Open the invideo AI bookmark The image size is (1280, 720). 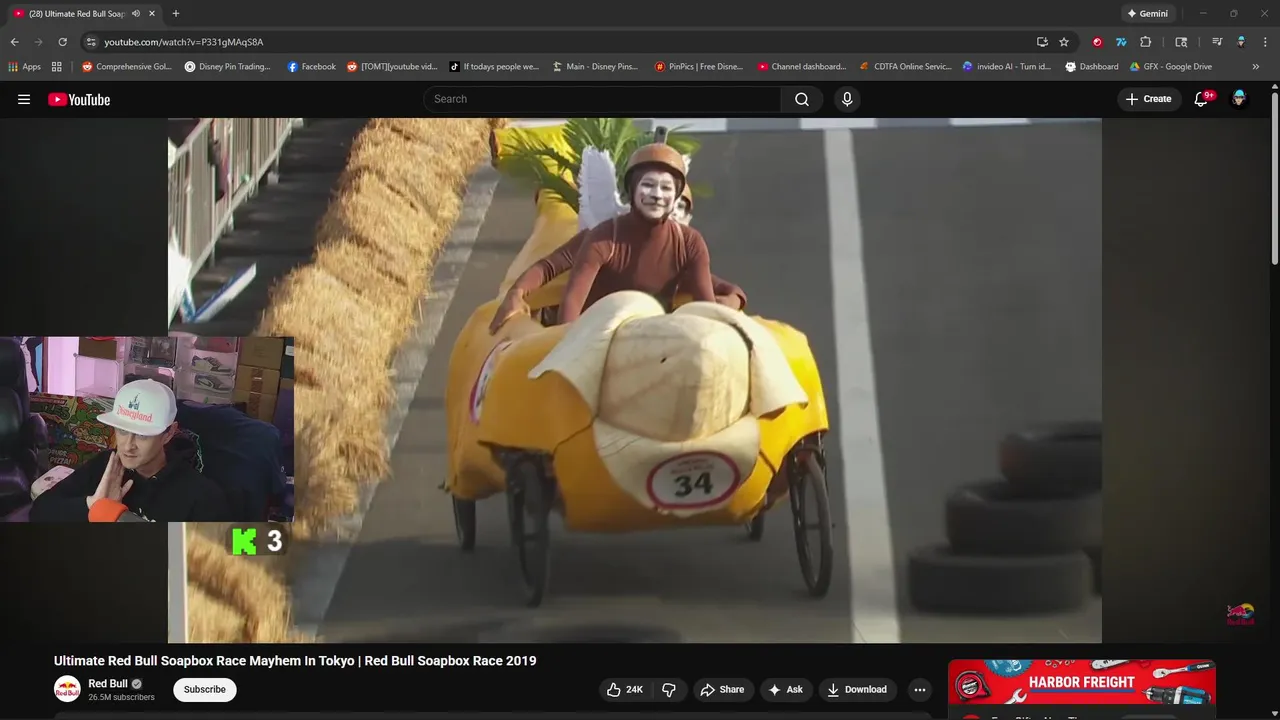pyautogui.click(x=1007, y=67)
